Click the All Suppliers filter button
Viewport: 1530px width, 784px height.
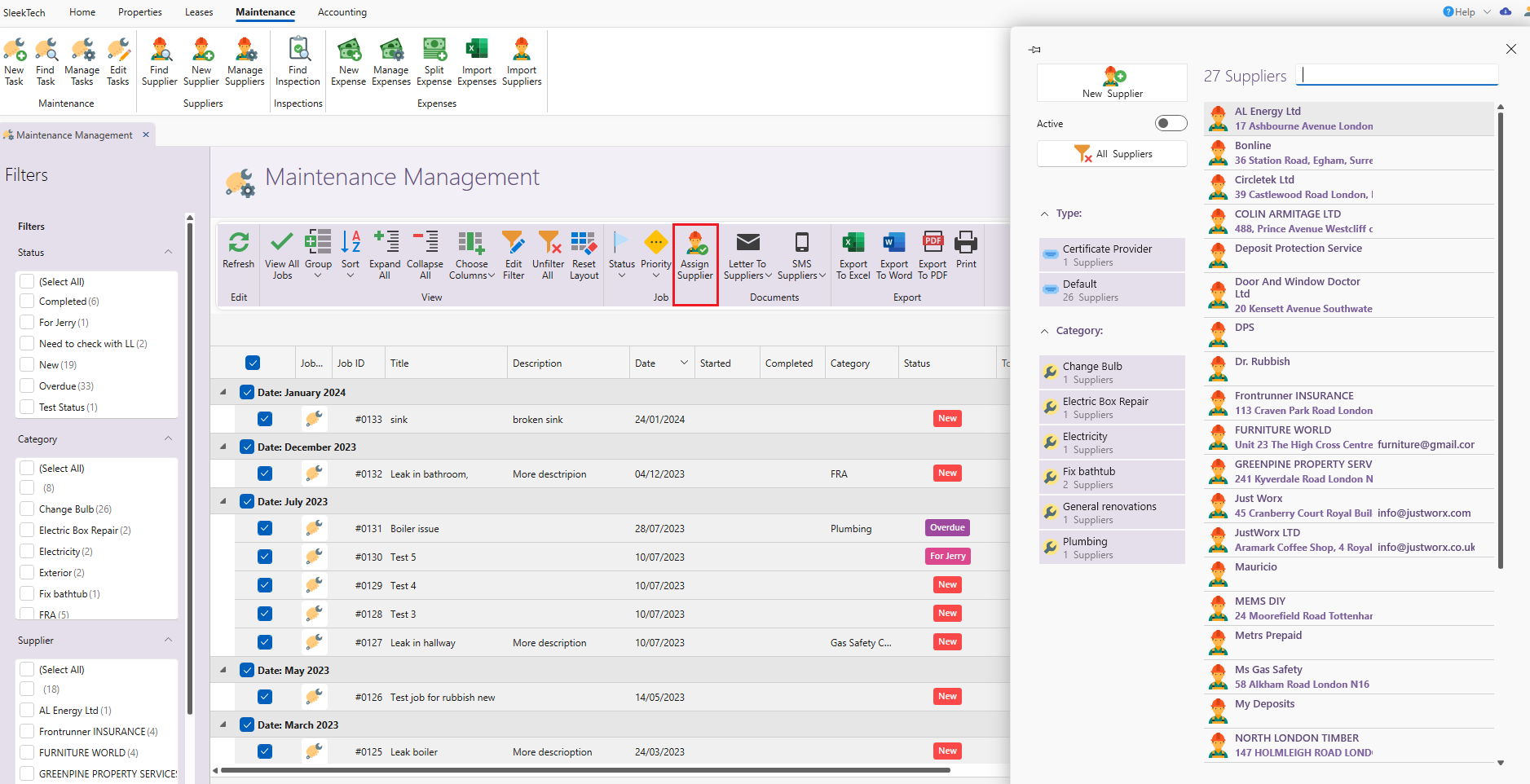click(1112, 154)
